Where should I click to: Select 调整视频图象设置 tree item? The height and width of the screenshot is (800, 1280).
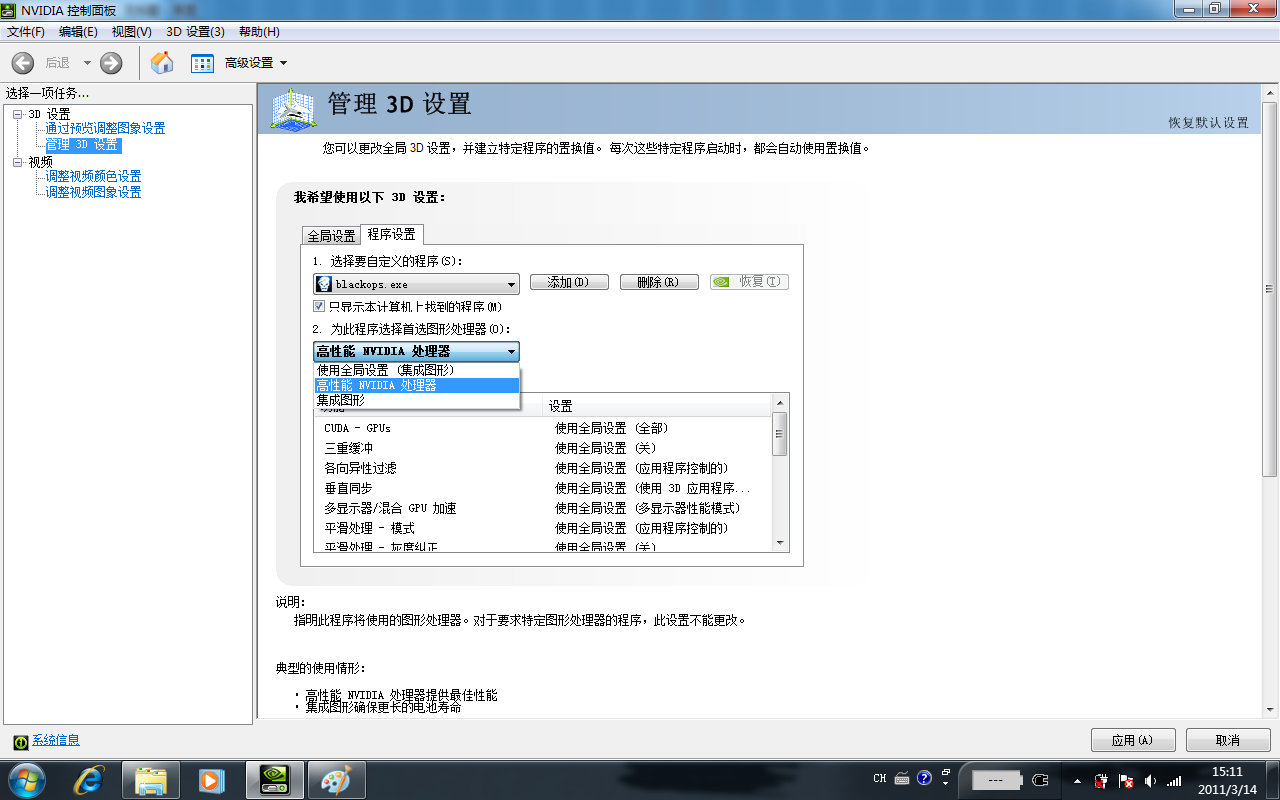(x=93, y=192)
